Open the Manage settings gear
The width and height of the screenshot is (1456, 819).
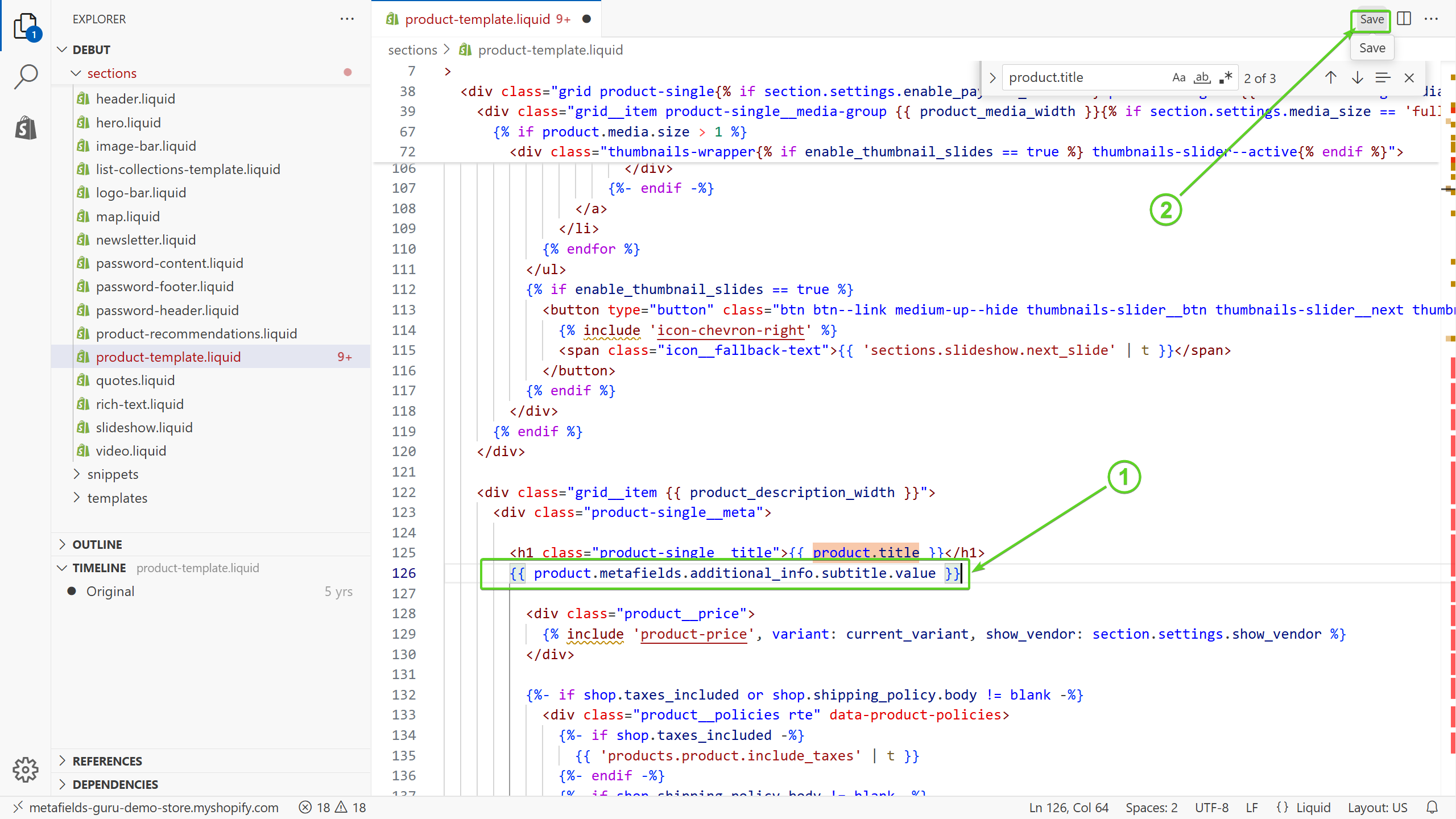26,770
